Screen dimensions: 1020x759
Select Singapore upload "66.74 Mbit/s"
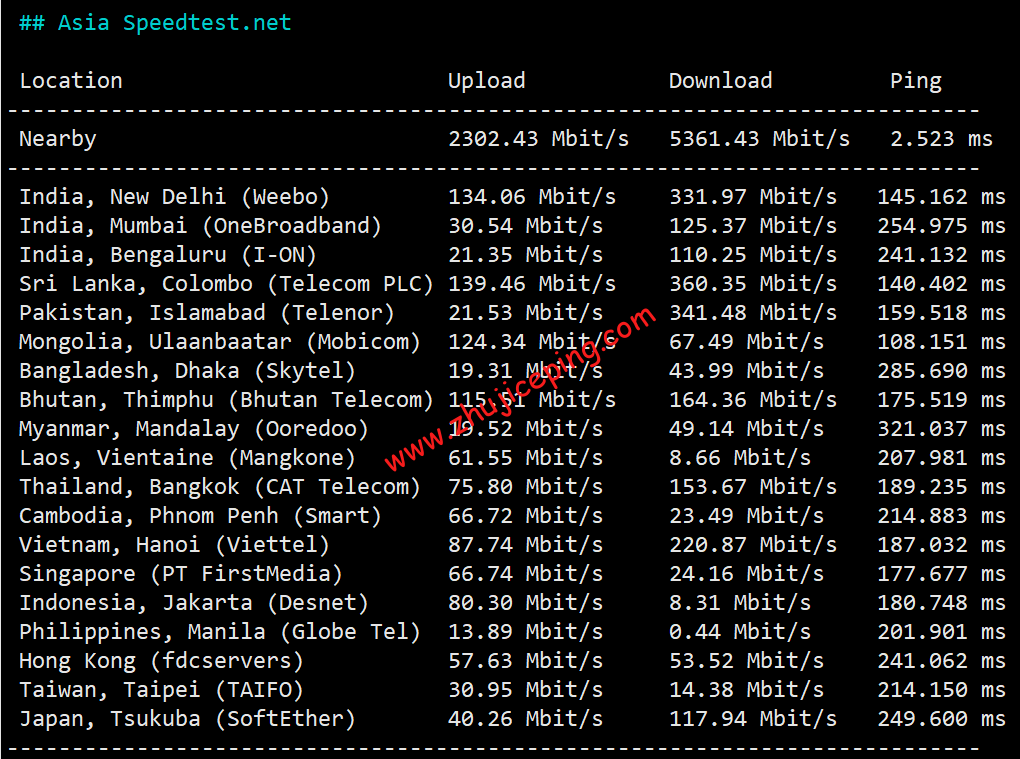(x=526, y=574)
